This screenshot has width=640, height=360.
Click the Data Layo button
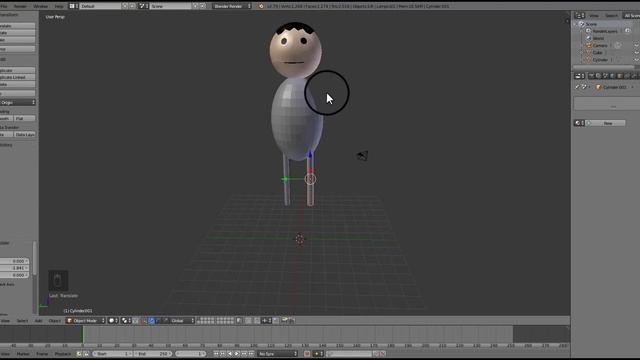(24, 134)
